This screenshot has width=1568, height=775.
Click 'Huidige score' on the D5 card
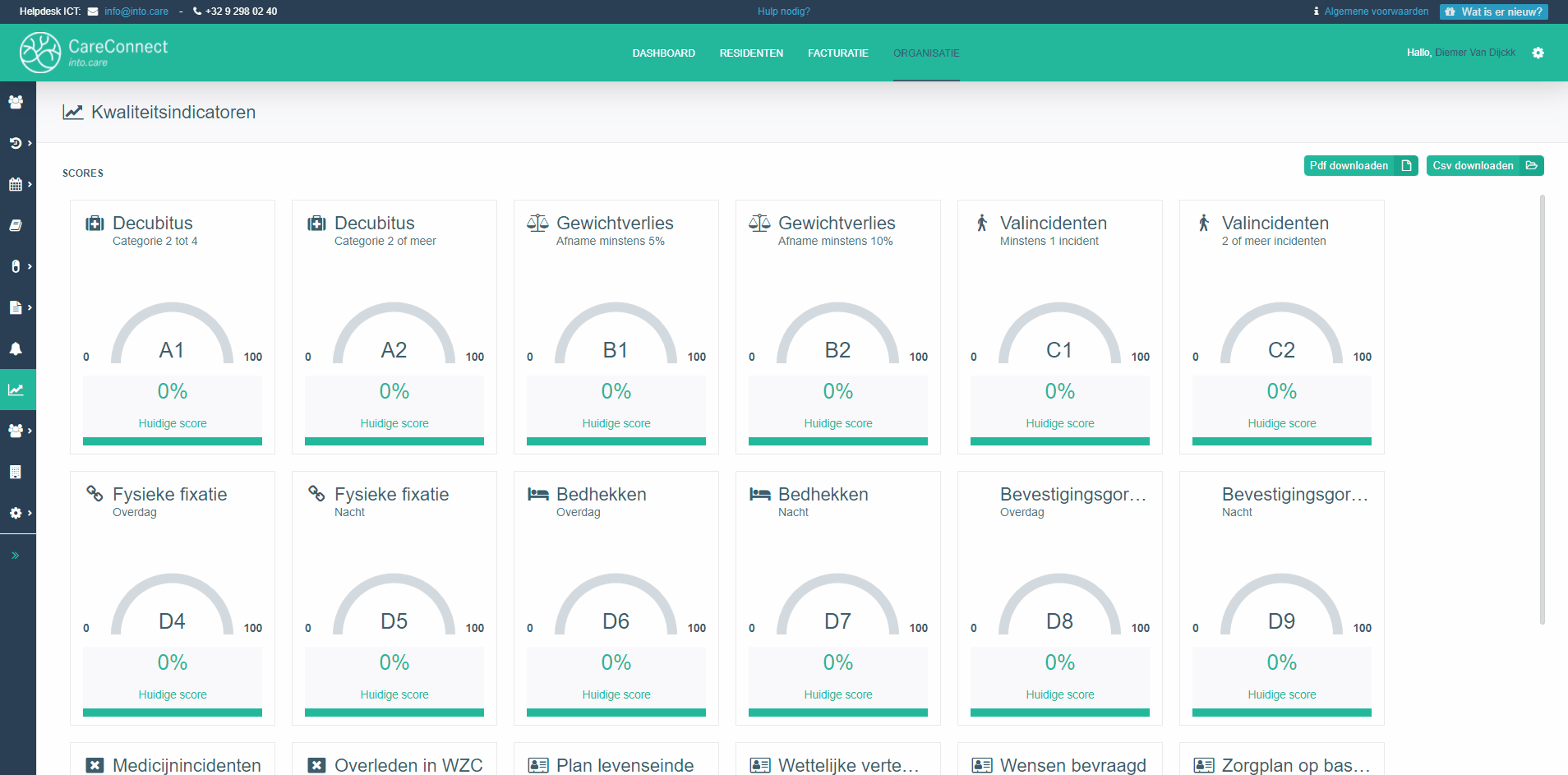394,694
